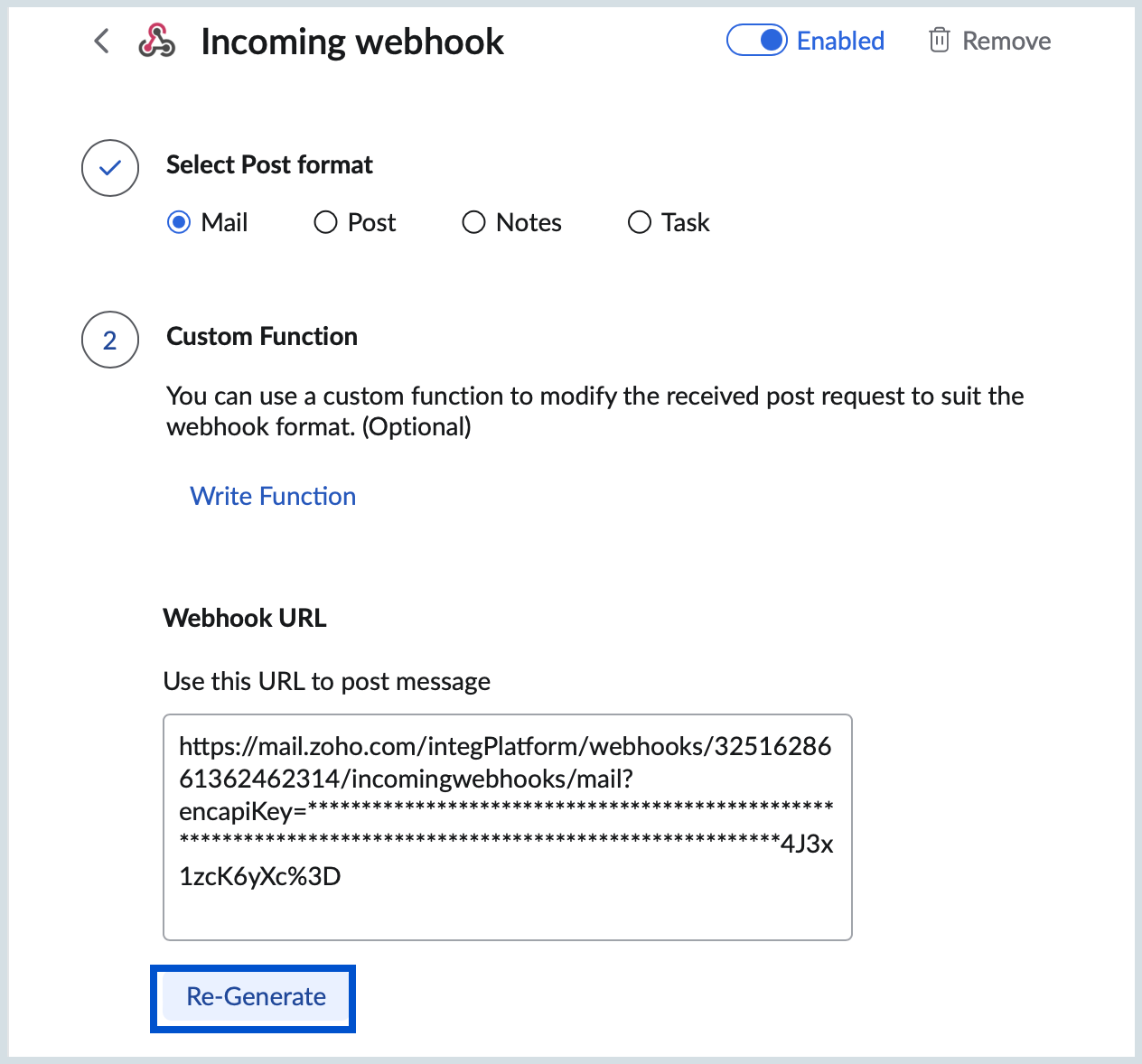The width and height of the screenshot is (1142, 1064).
Task: Click the Webhook URL section heading
Action: (245, 618)
